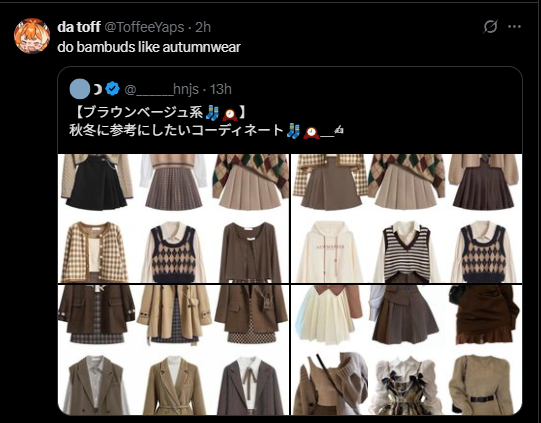Click the 13h quoted tweet timestamp
Image resolution: width=541 pixels, height=423 pixels.
coord(221,89)
